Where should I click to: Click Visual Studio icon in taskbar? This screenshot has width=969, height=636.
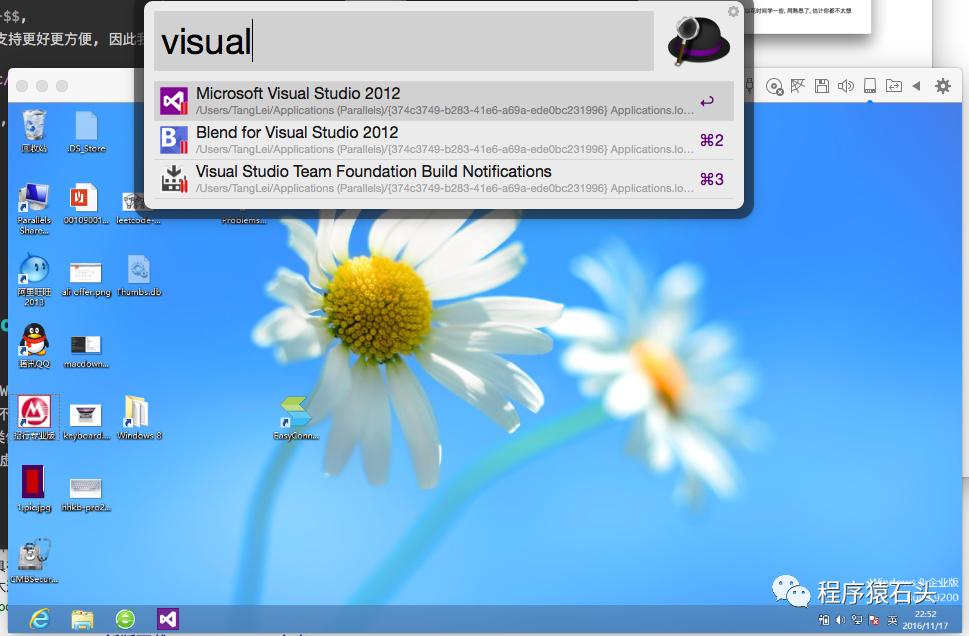(168, 619)
